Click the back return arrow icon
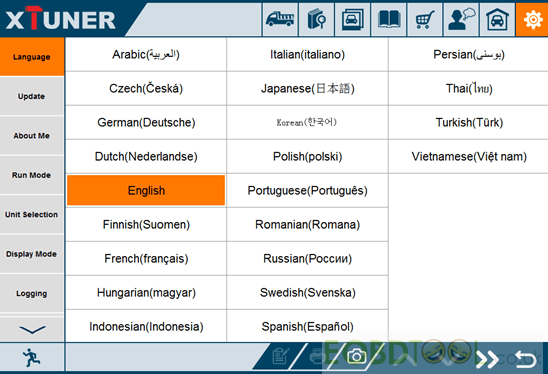 525,359
